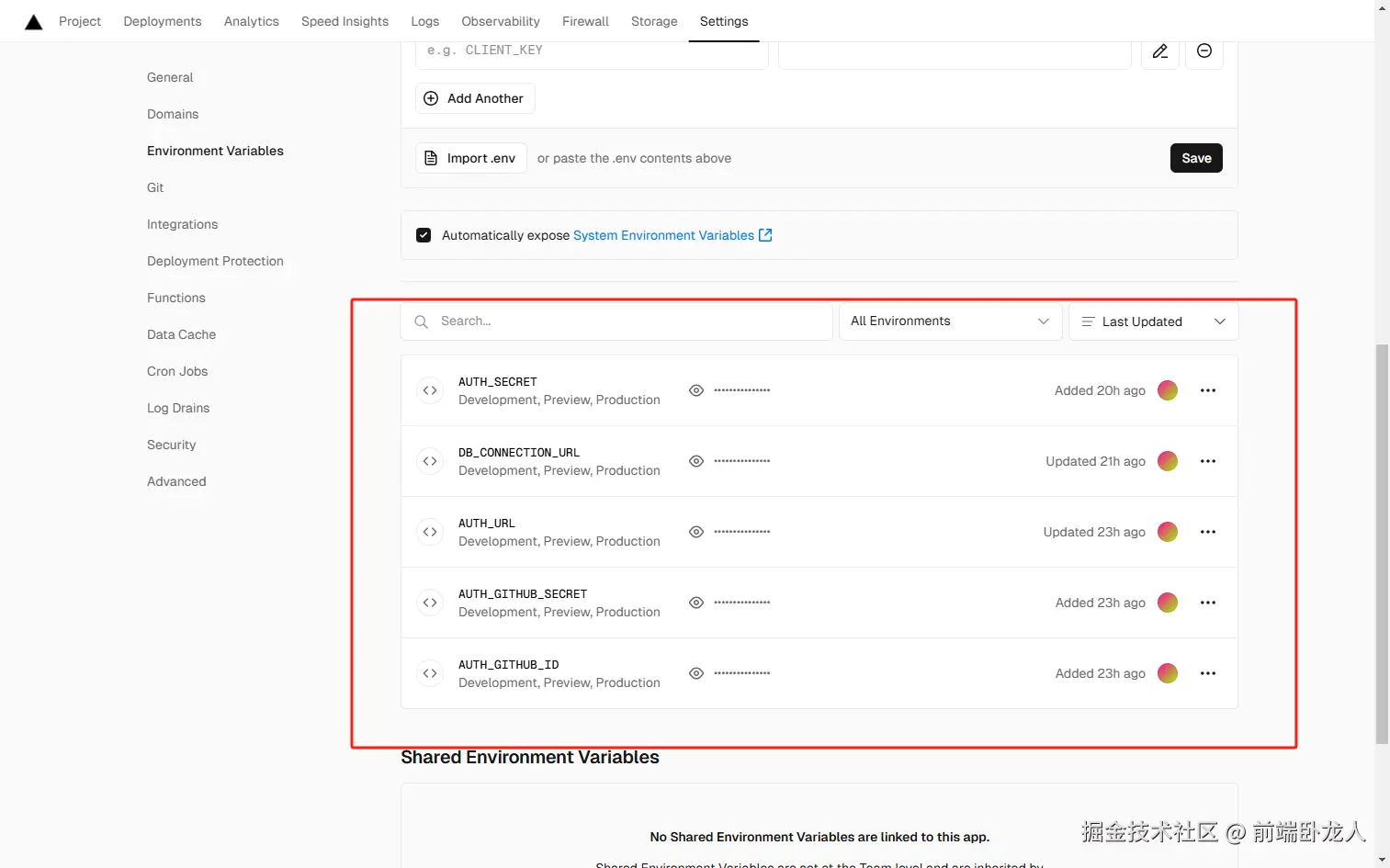
Task: Open the Observability tab
Action: click(x=501, y=21)
